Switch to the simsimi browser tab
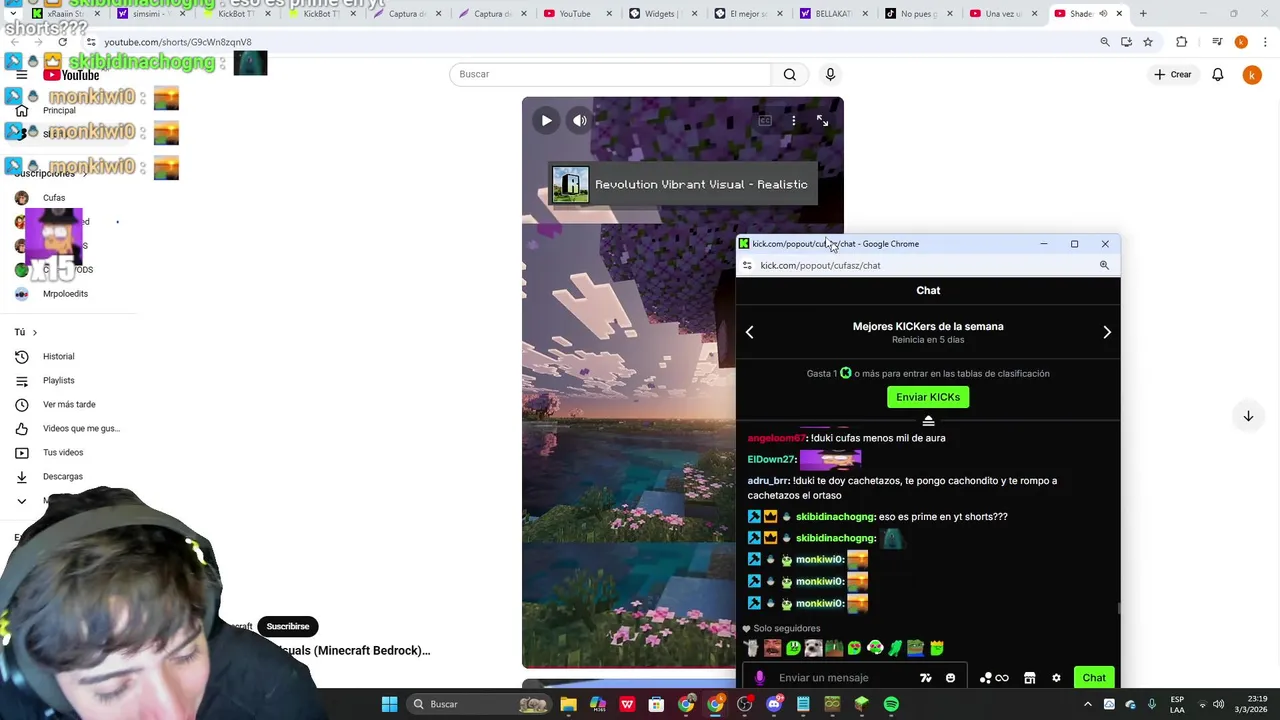The width and height of the screenshot is (1280, 720). tap(153, 14)
